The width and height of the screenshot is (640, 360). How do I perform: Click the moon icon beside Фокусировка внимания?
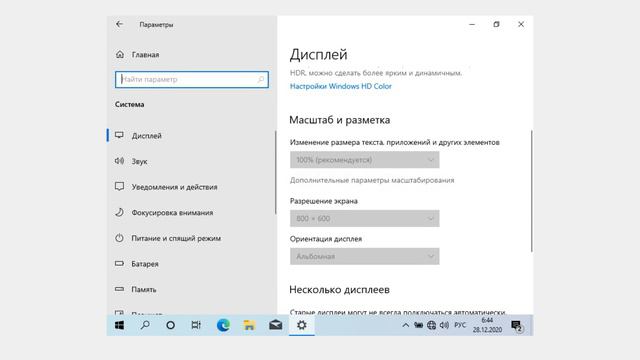[x=119, y=212]
